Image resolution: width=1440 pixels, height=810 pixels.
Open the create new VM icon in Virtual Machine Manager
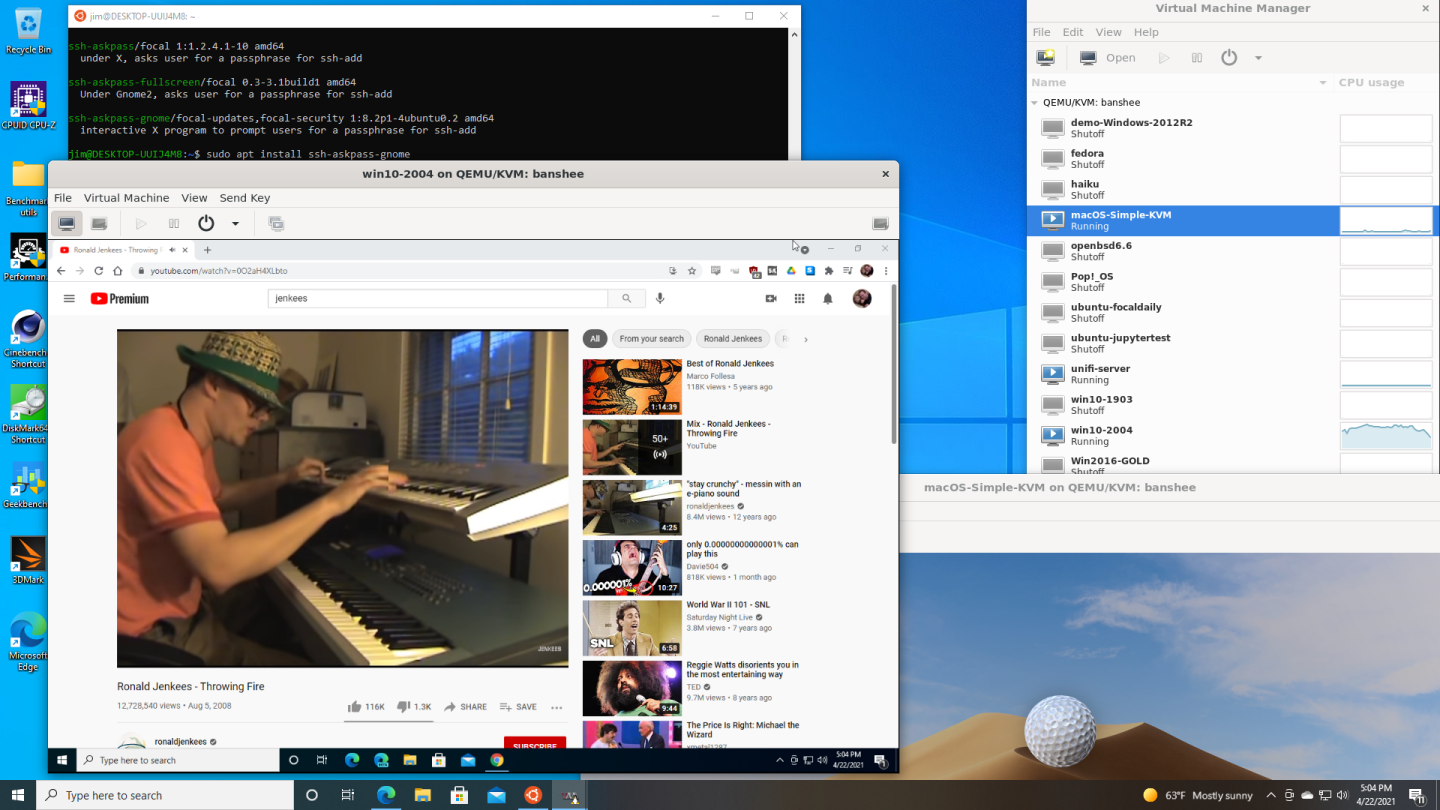tap(1045, 57)
